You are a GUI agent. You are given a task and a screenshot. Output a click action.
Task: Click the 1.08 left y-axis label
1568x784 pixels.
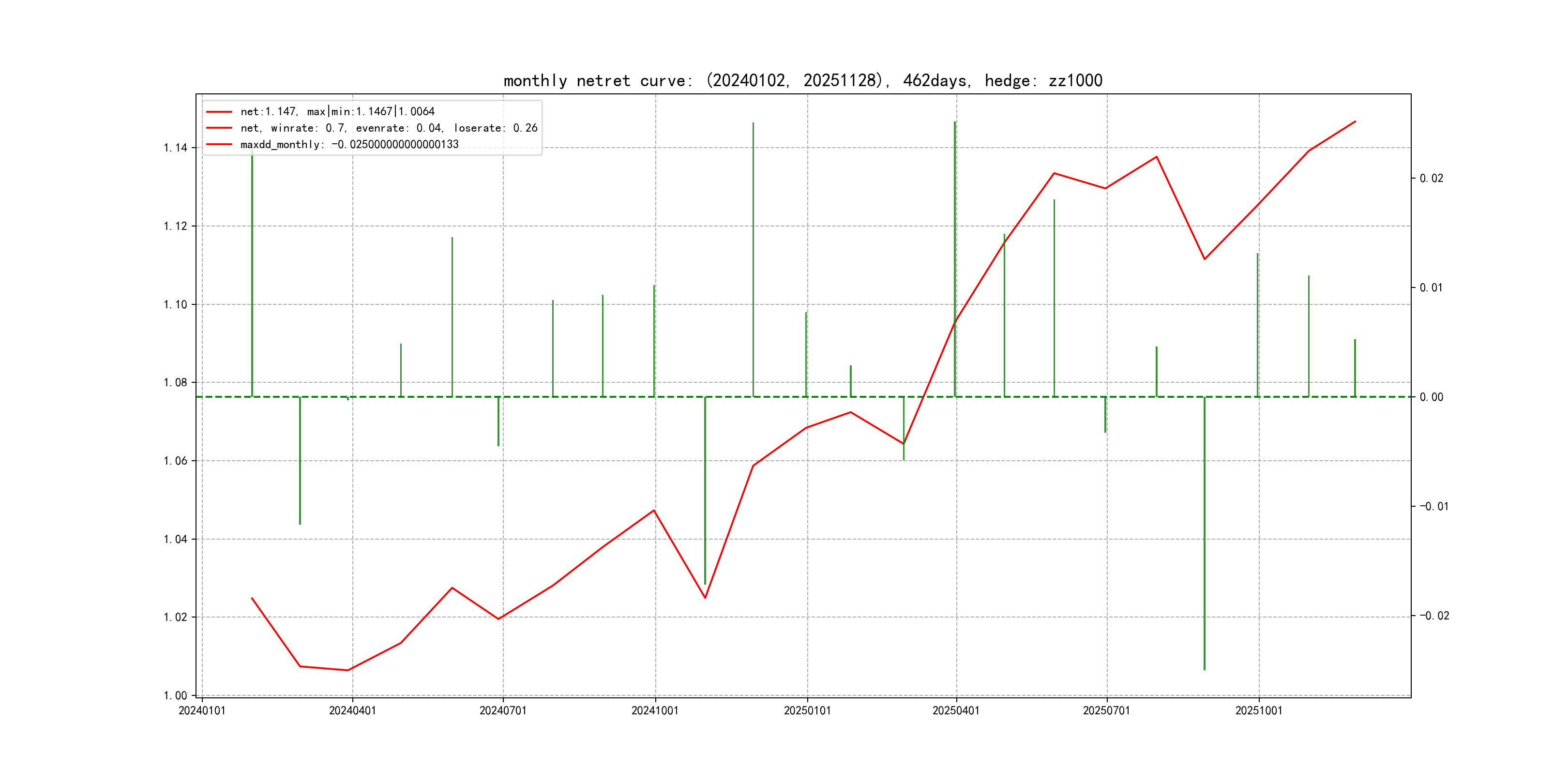pos(175,382)
